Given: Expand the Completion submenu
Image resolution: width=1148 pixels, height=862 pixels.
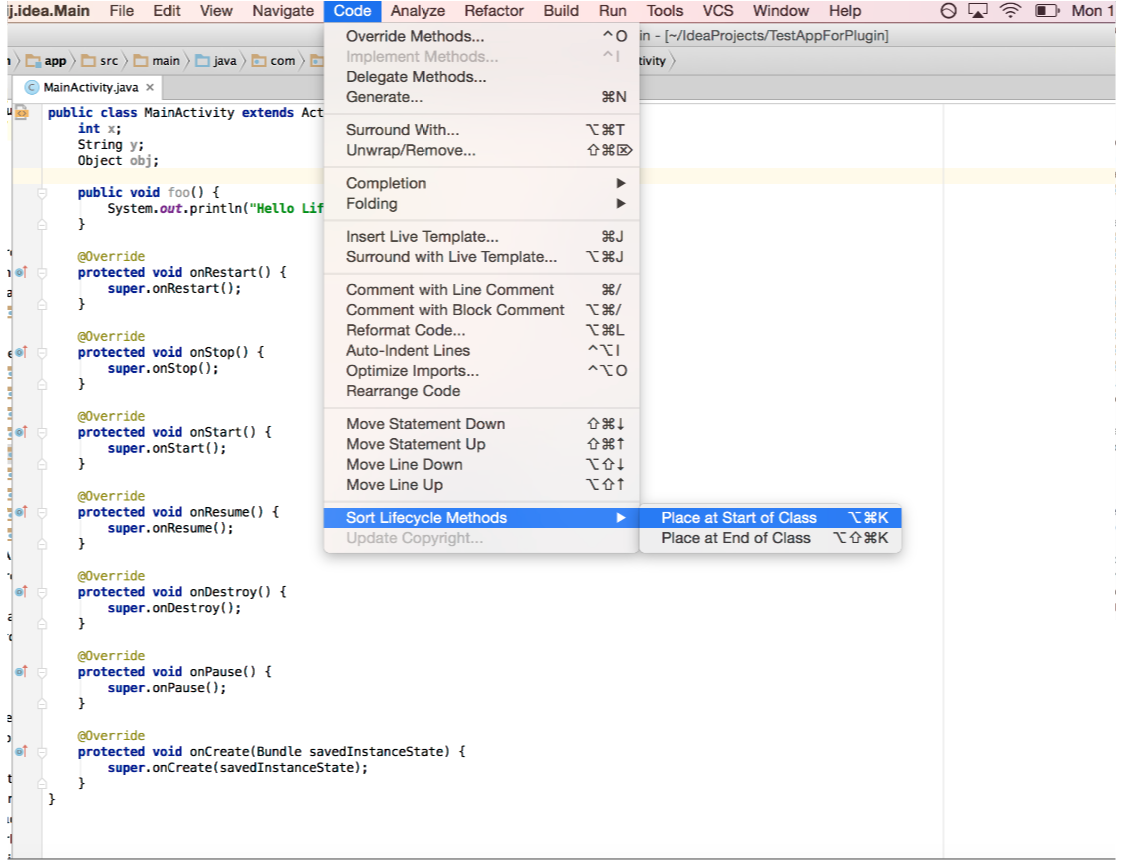Looking at the screenshot, I should coord(482,183).
